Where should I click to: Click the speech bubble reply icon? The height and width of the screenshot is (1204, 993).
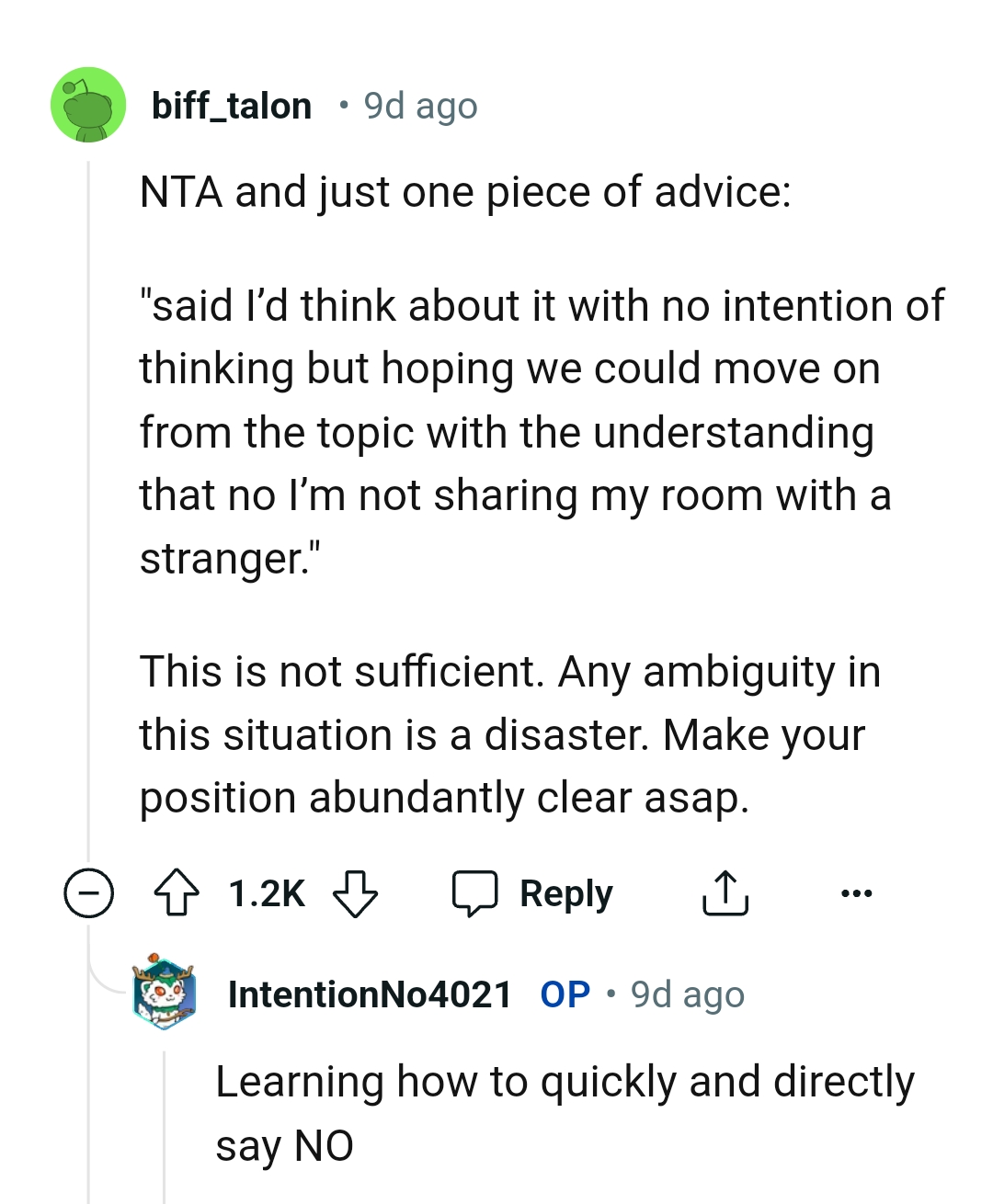(x=474, y=893)
